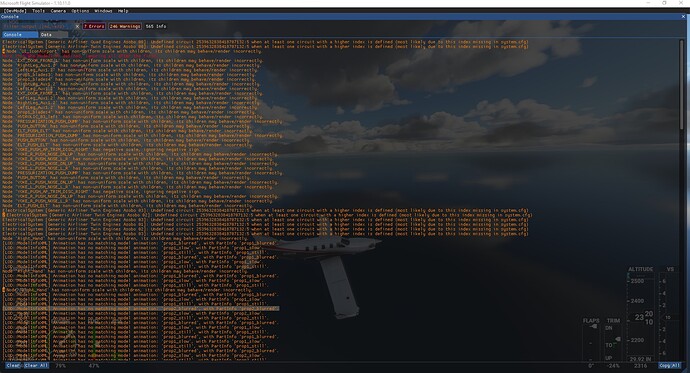Open the Options menu
Image resolution: width=690 pixels, height=373 pixels.
coord(80,11)
